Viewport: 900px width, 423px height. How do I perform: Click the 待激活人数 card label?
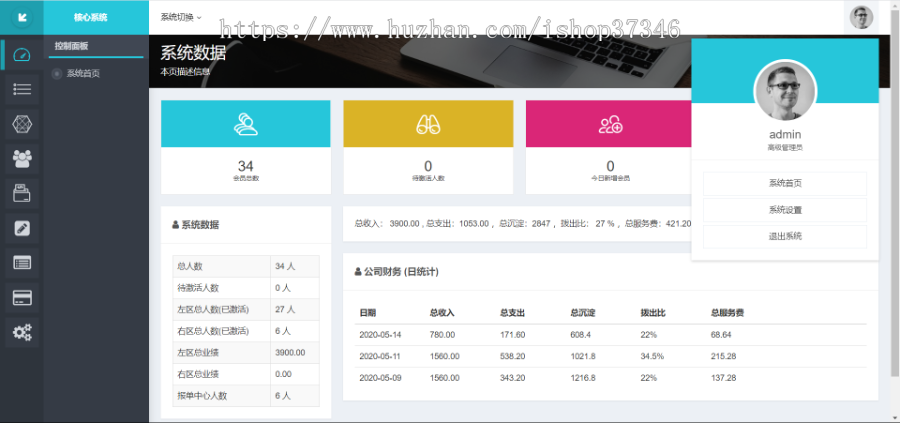428,178
